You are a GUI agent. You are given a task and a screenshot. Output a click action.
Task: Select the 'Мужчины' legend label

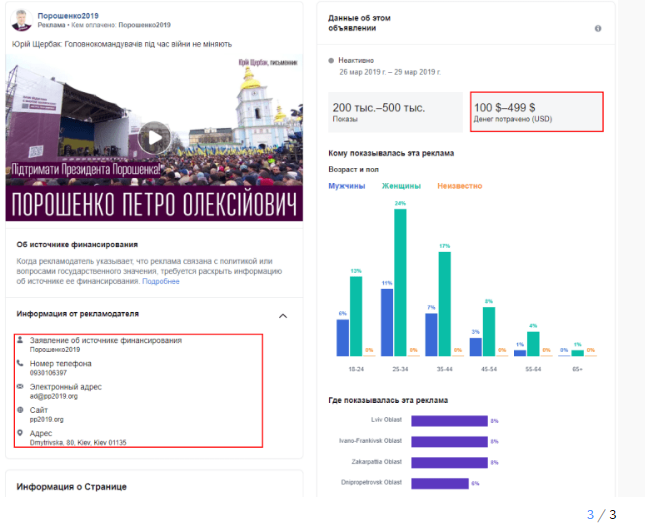click(x=347, y=186)
